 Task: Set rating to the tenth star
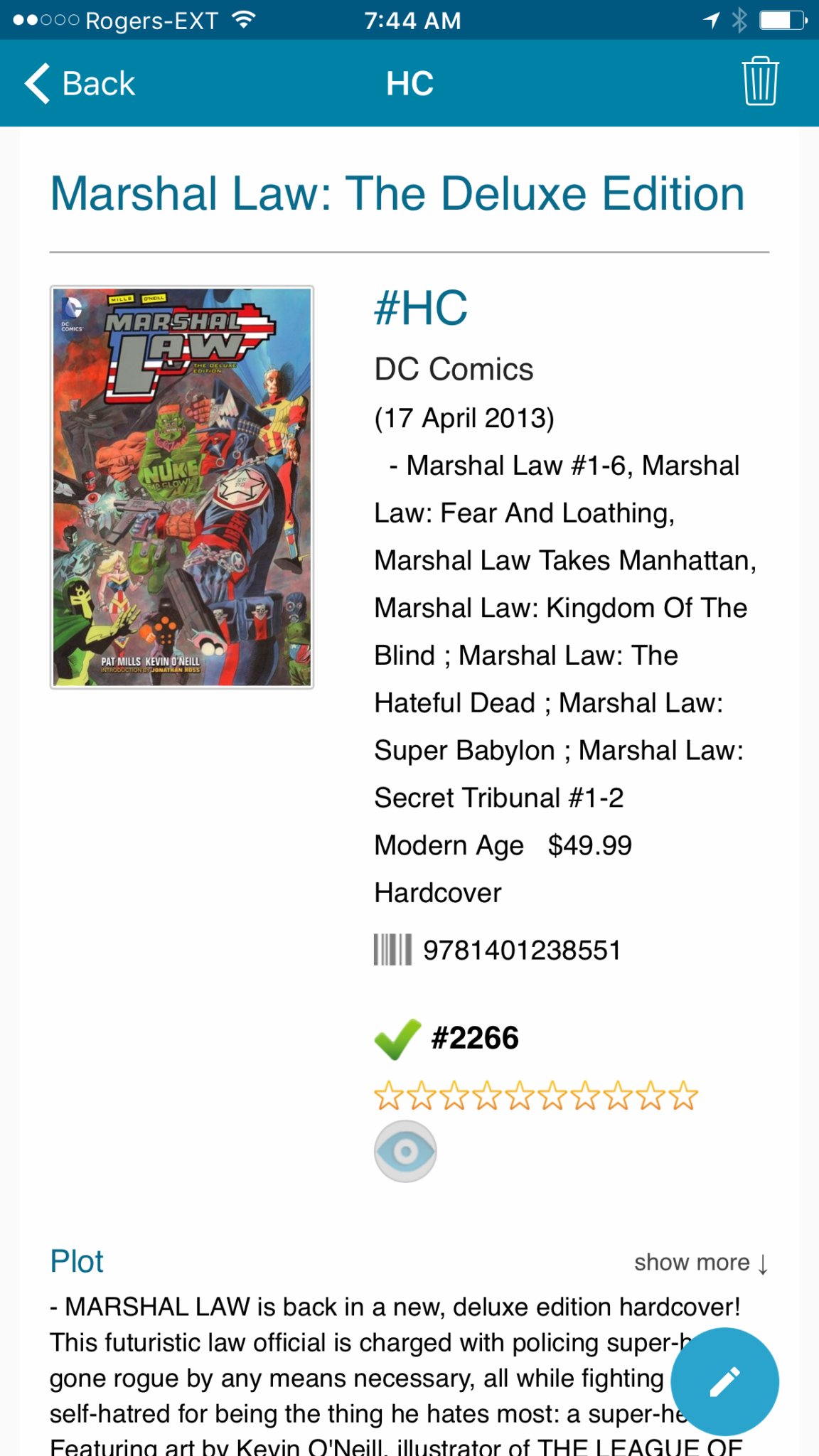point(684,1096)
